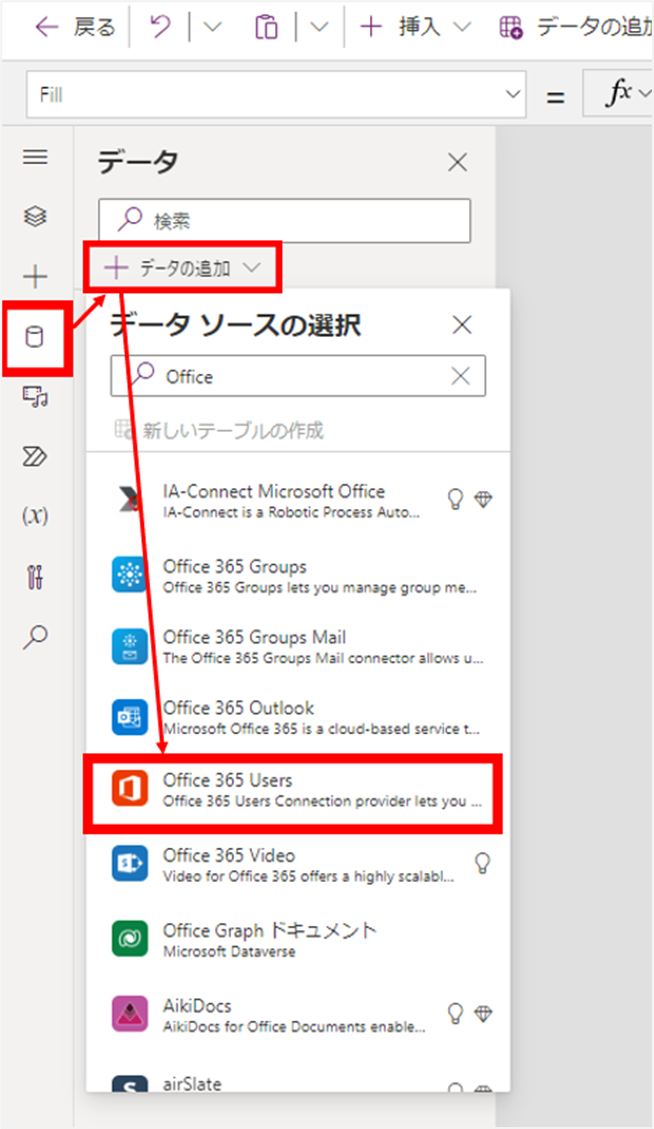The image size is (654, 1129).
Task: Select Office Graph ドキュメント table
Action: point(298,940)
